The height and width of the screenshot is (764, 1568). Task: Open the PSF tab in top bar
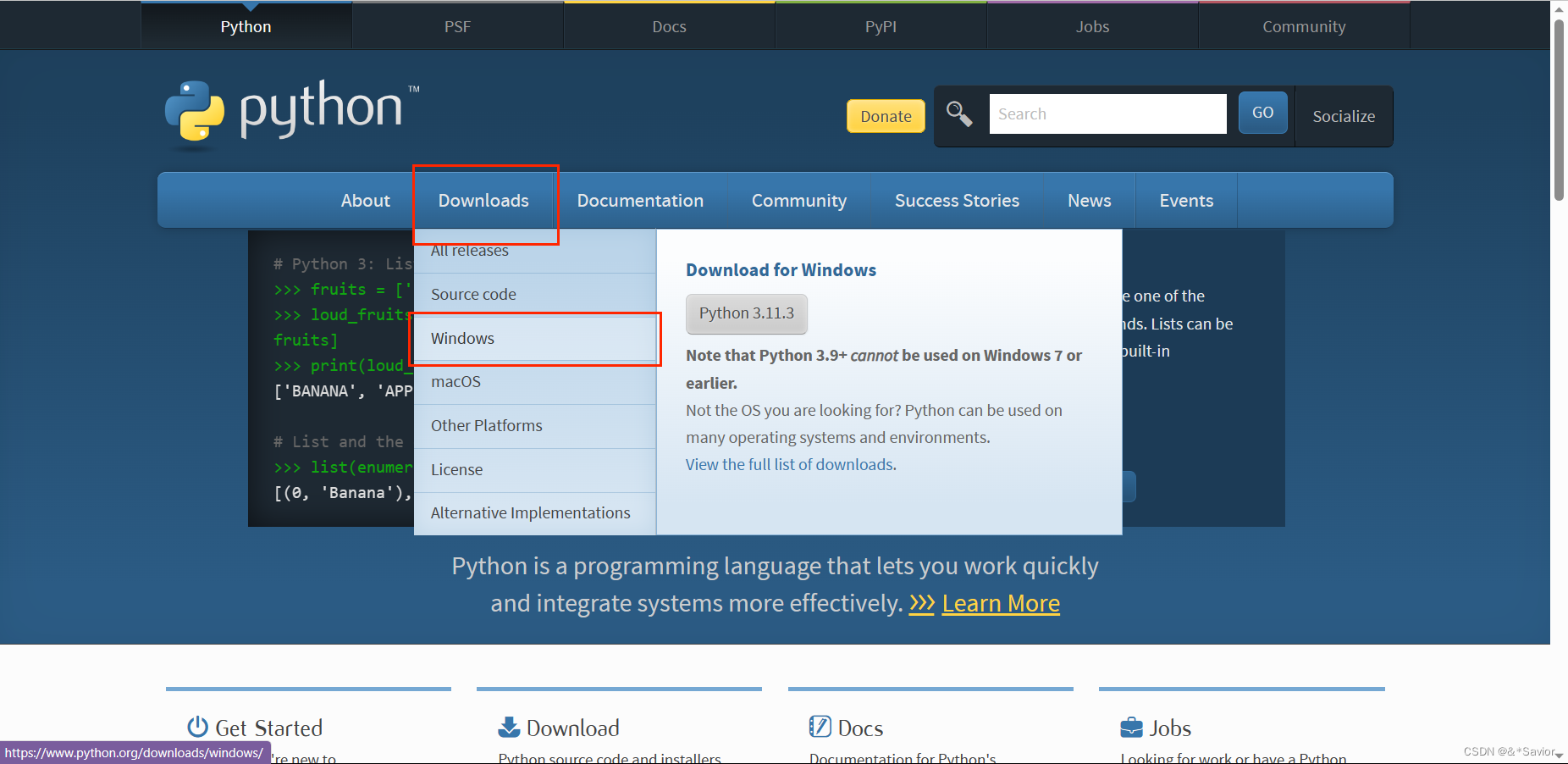coord(458,26)
